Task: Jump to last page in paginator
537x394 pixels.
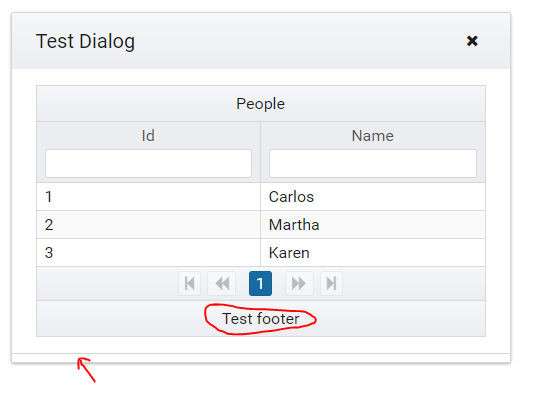Action: pos(331,283)
